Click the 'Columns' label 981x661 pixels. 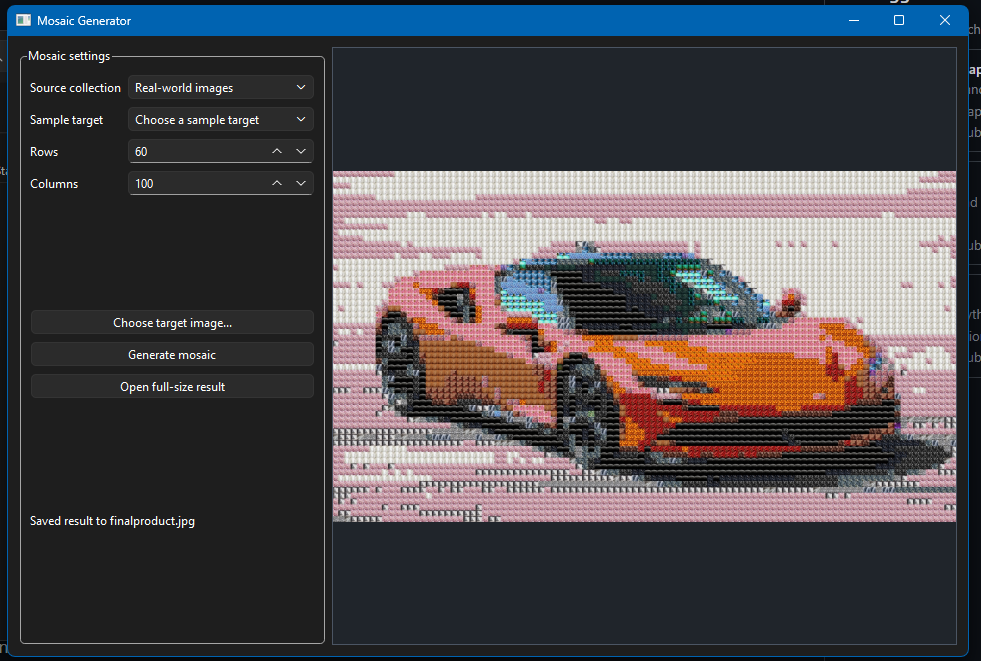click(54, 183)
